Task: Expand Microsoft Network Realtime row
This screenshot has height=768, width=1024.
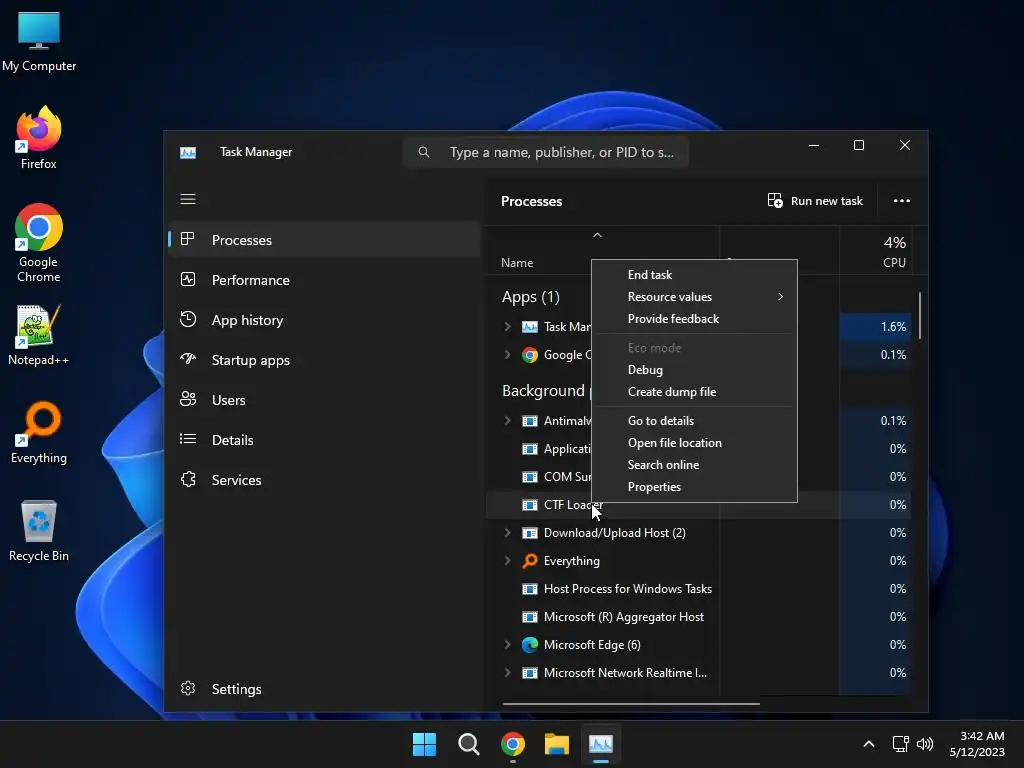Action: (x=507, y=673)
